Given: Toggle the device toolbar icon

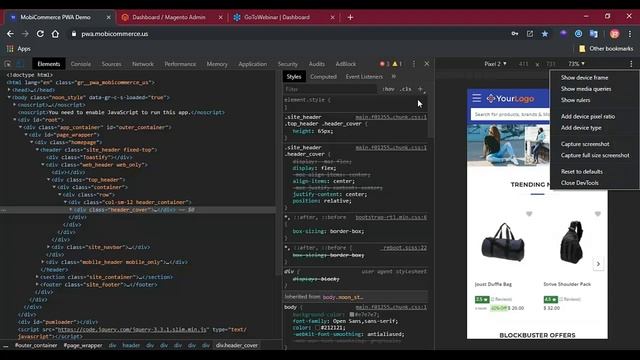Looking at the screenshot, I should pos(20,64).
